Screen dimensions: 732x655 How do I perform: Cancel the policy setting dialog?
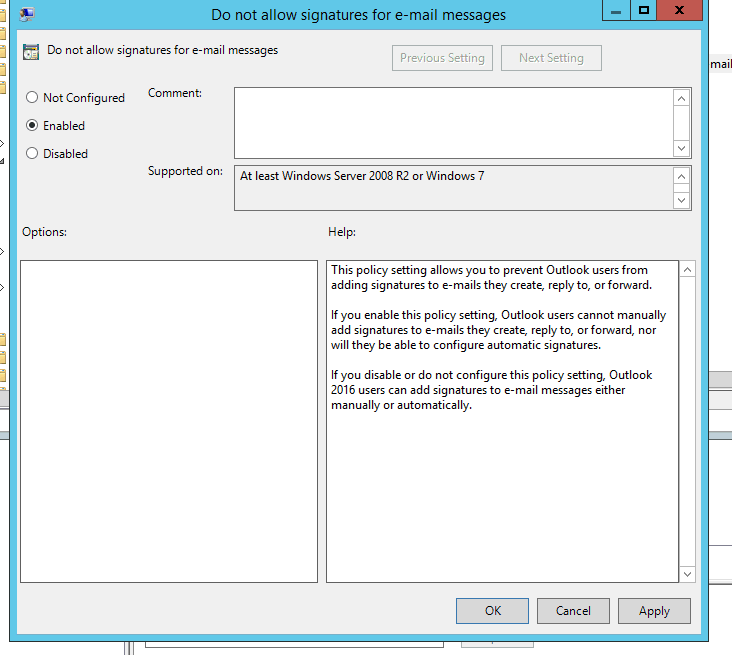point(573,610)
